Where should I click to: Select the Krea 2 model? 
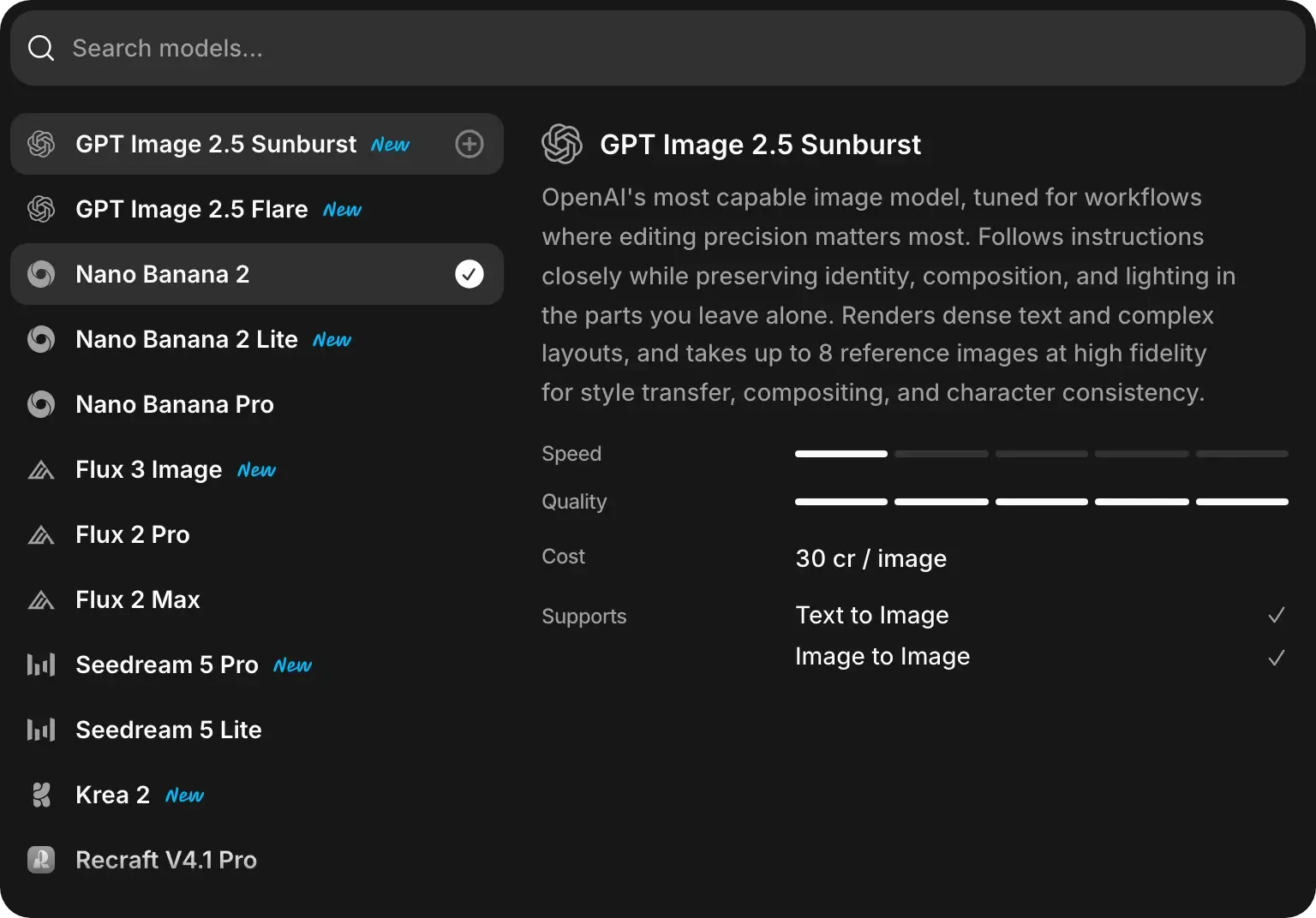(257, 795)
